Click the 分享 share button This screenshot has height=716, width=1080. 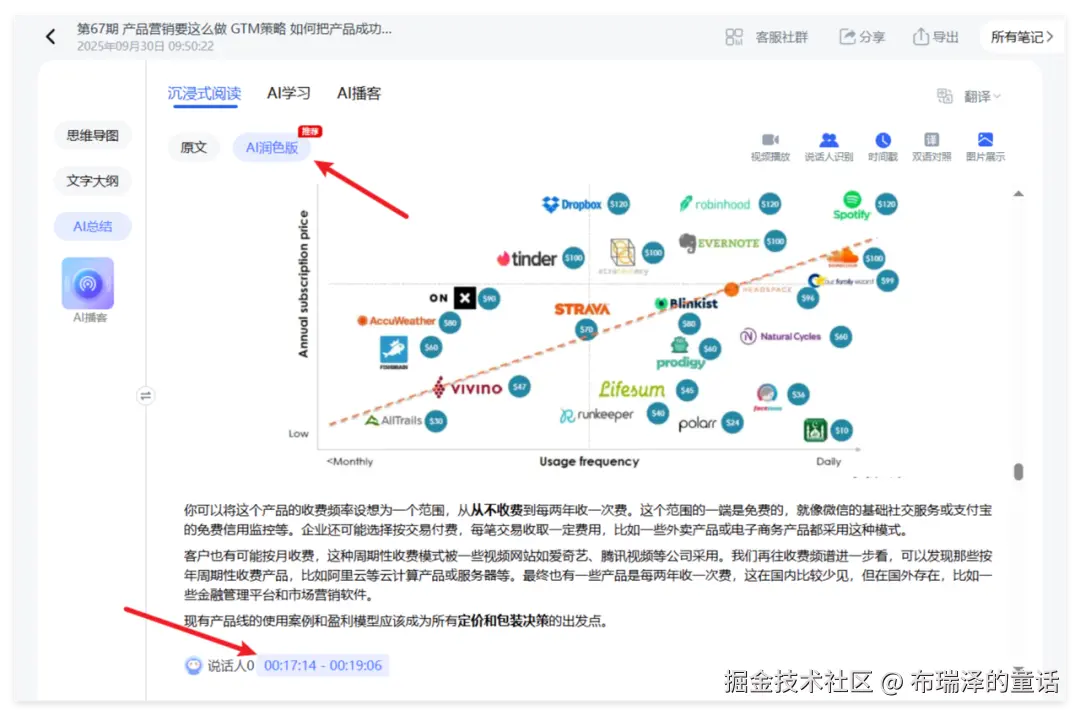pyautogui.click(x=862, y=36)
